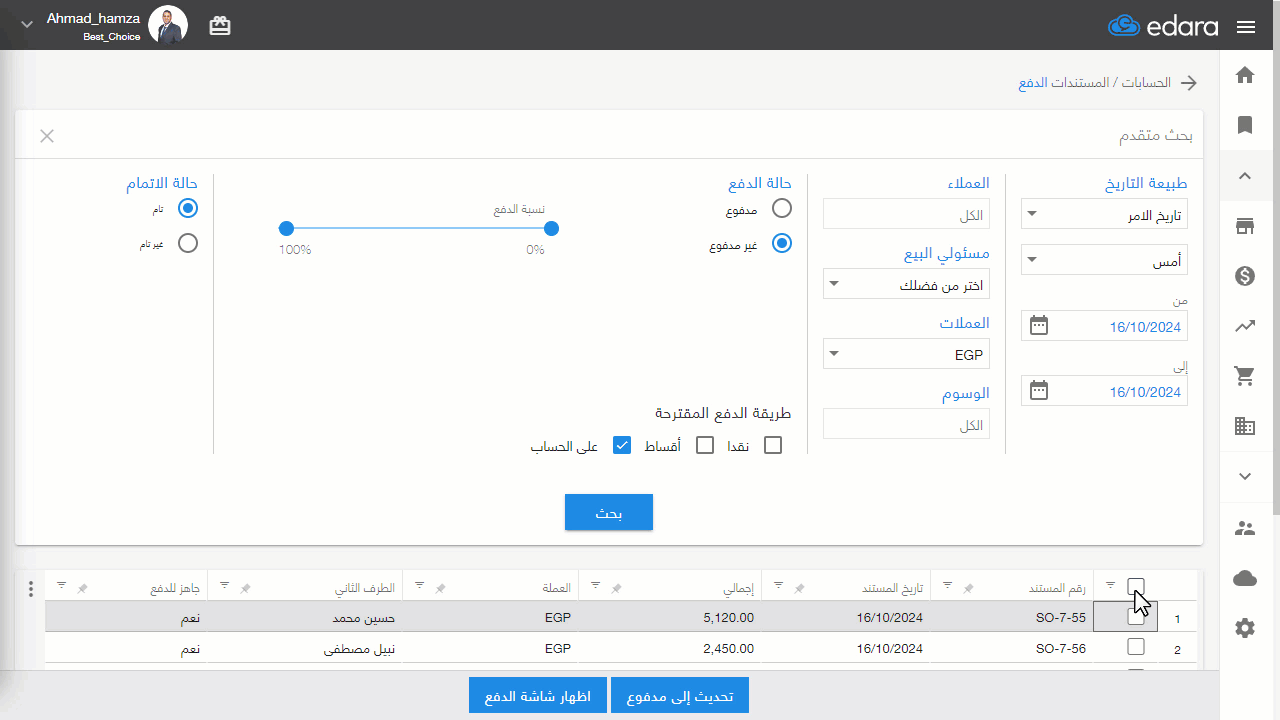1280x720 pixels.
Task: Open the EGP currency dropdown
Action: click(x=906, y=354)
